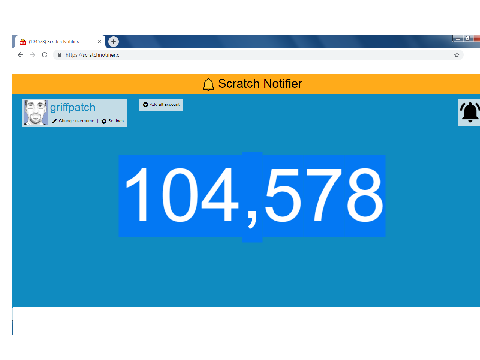Bookmark this page with the star icon

456,55
